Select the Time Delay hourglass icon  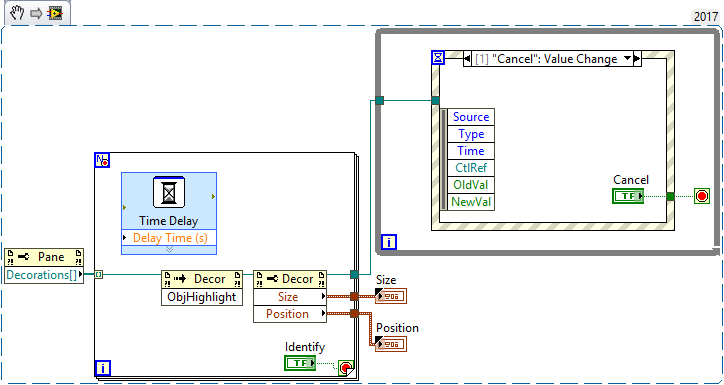[169, 192]
